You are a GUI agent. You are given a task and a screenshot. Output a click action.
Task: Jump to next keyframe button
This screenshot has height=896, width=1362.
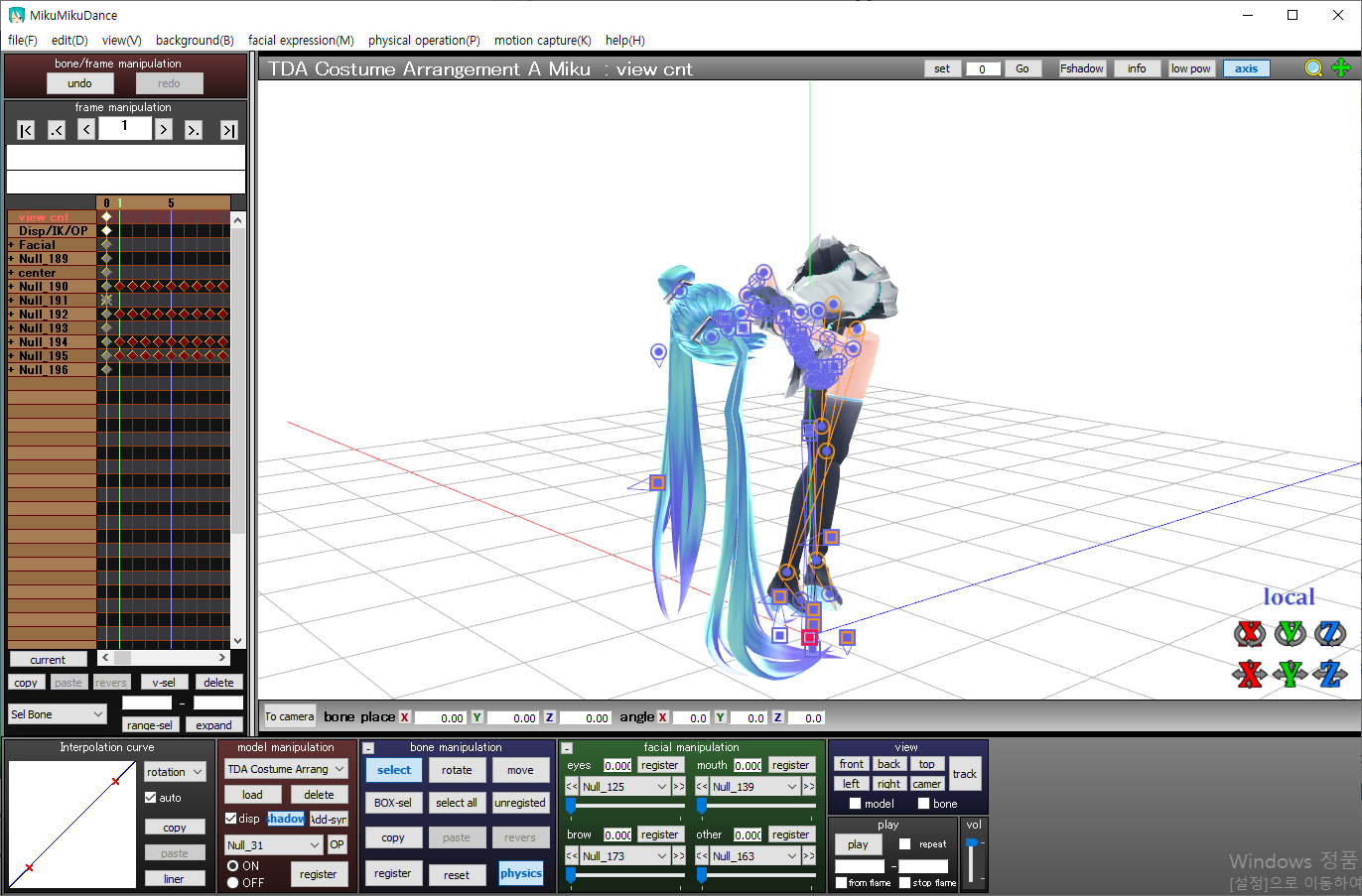194,130
